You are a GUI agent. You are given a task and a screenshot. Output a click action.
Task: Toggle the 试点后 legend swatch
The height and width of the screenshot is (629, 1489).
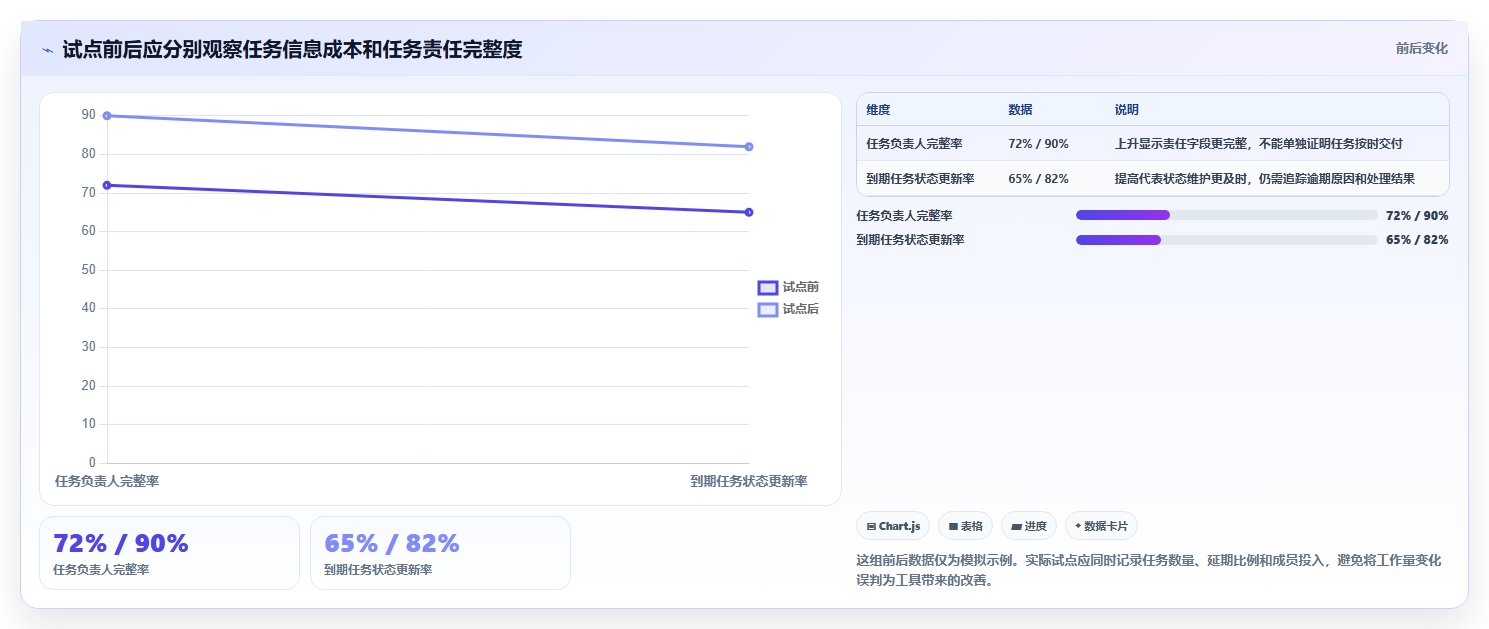[768, 310]
